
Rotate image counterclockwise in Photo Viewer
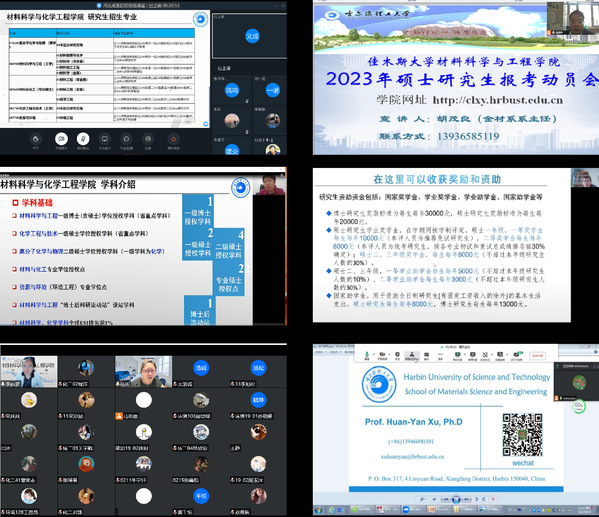pyautogui.click(x=476, y=499)
